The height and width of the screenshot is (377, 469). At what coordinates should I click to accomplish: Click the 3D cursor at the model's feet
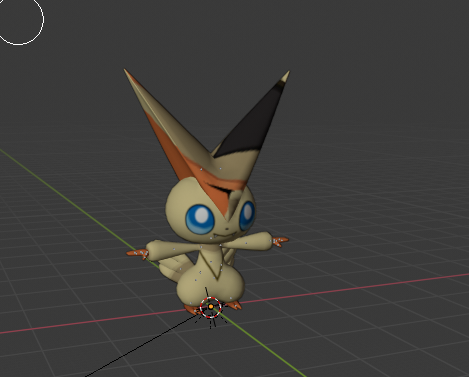point(211,307)
